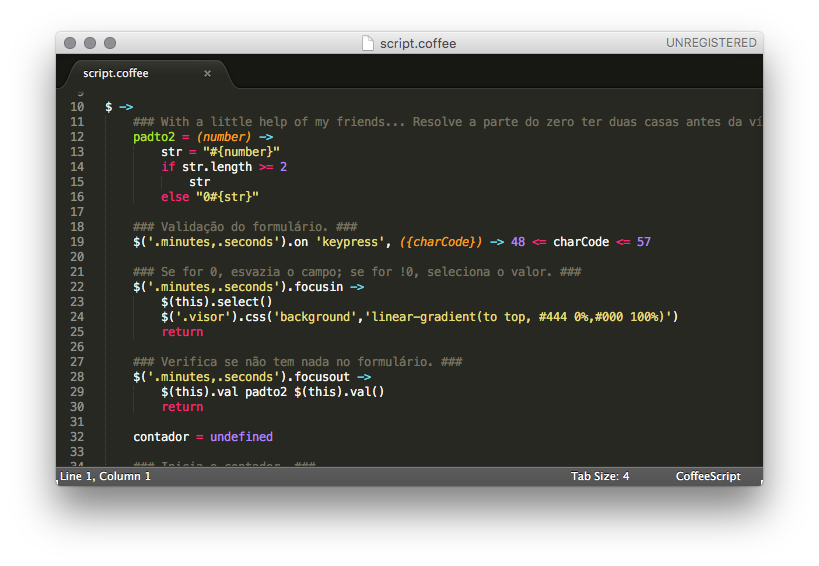Screen dimensions: 819x566
Task: Click the 'undefined' keyword on line 32
Action: click(241, 437)
